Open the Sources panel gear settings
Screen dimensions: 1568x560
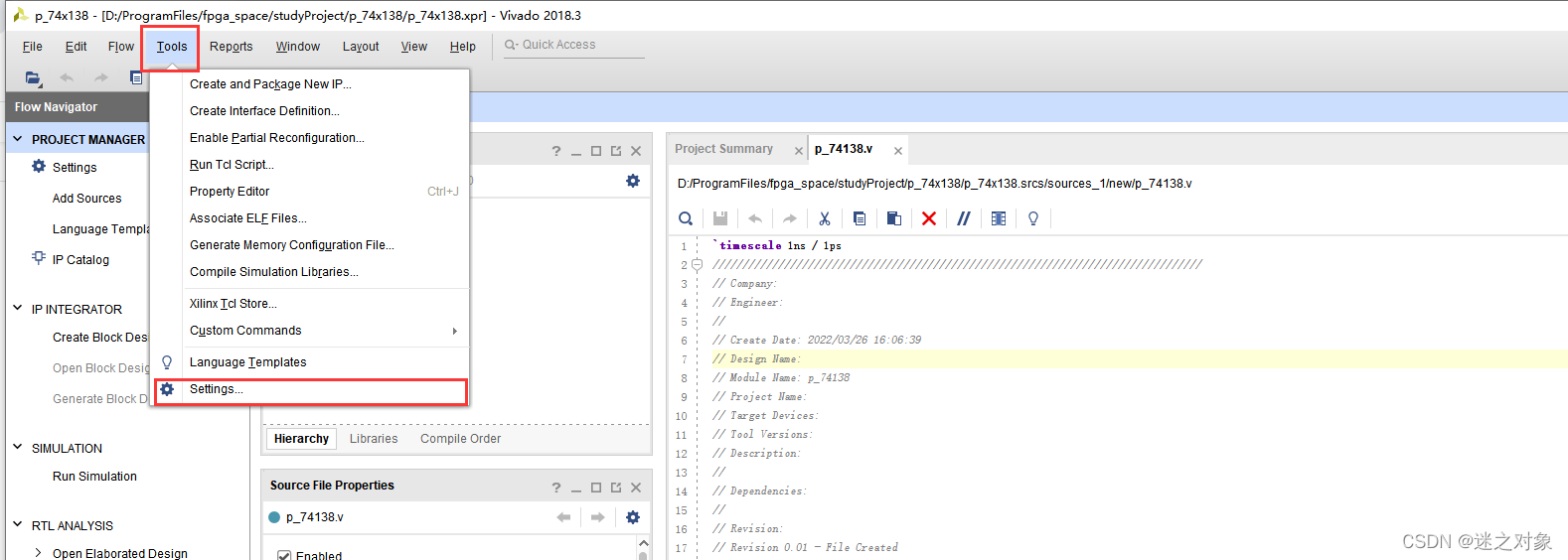(633, 181)
